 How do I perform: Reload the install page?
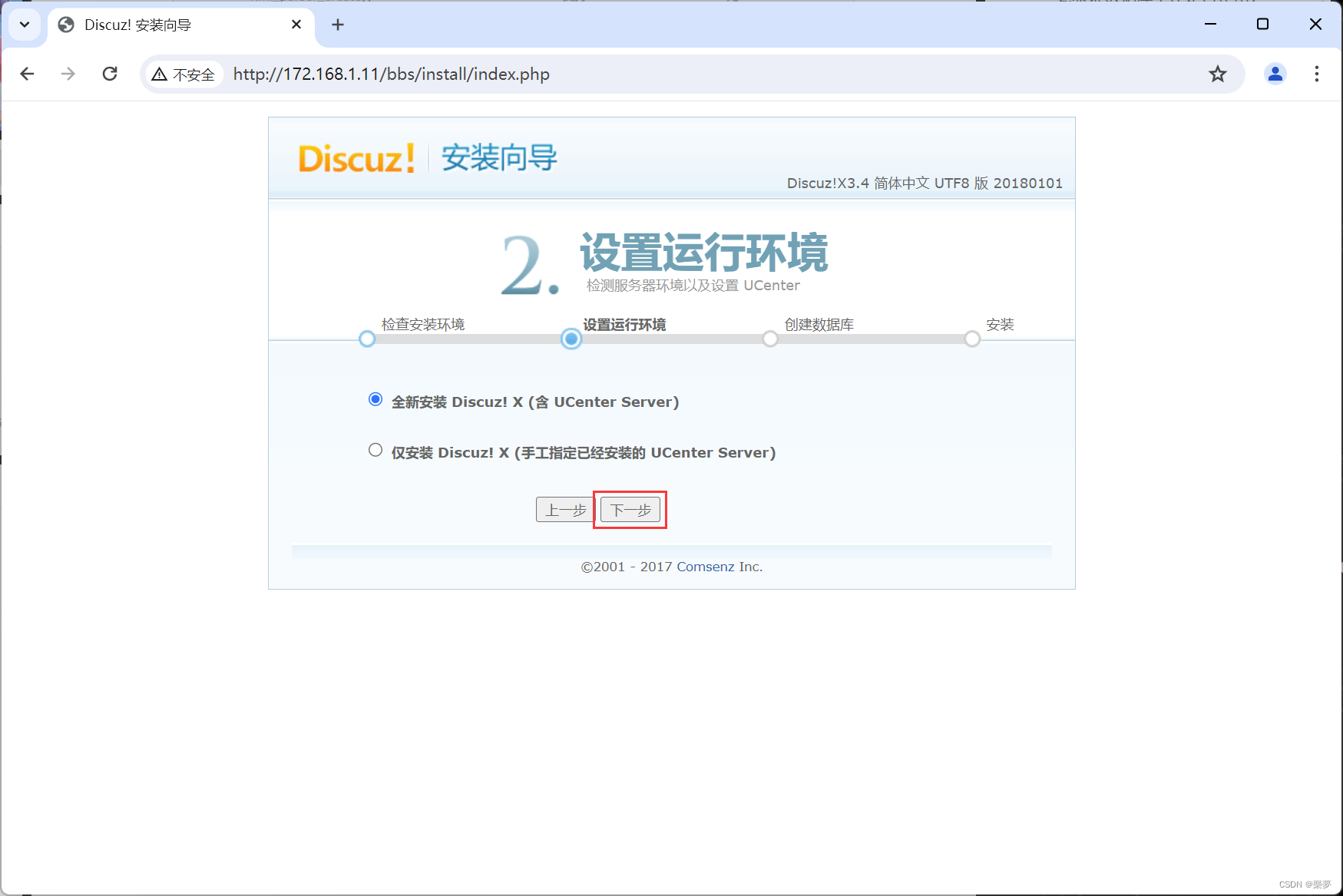point(110,74)
